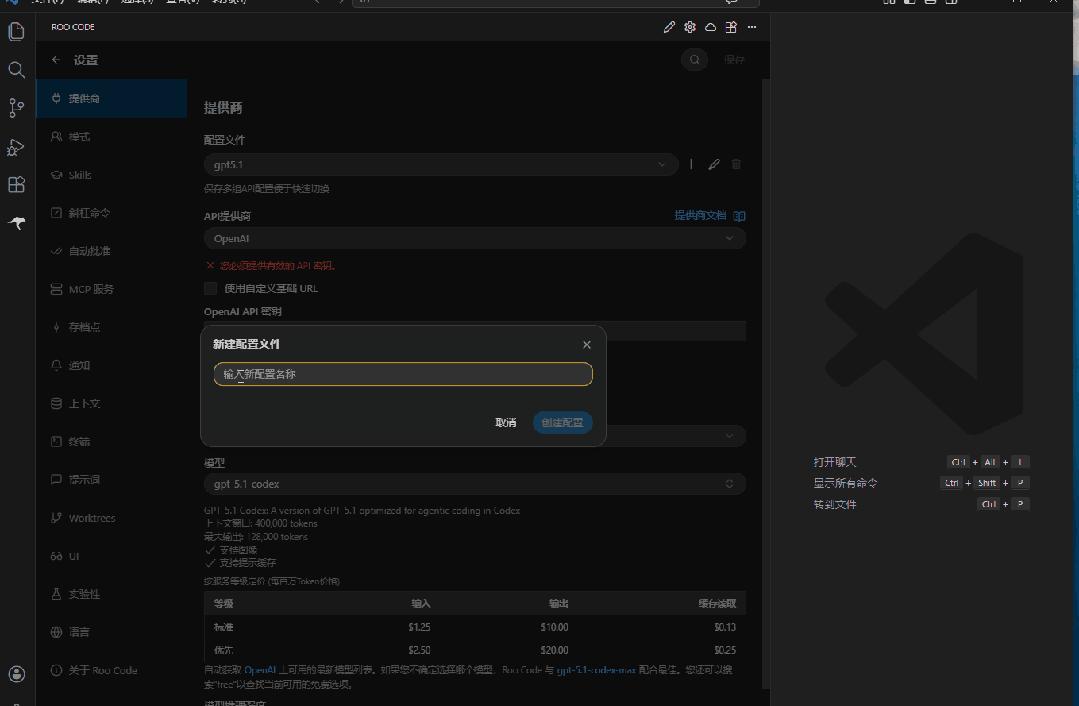This screenshot has width=1079, height=706.
Task: Switch to the 提示词 settings tab
Action: [111, 480]
